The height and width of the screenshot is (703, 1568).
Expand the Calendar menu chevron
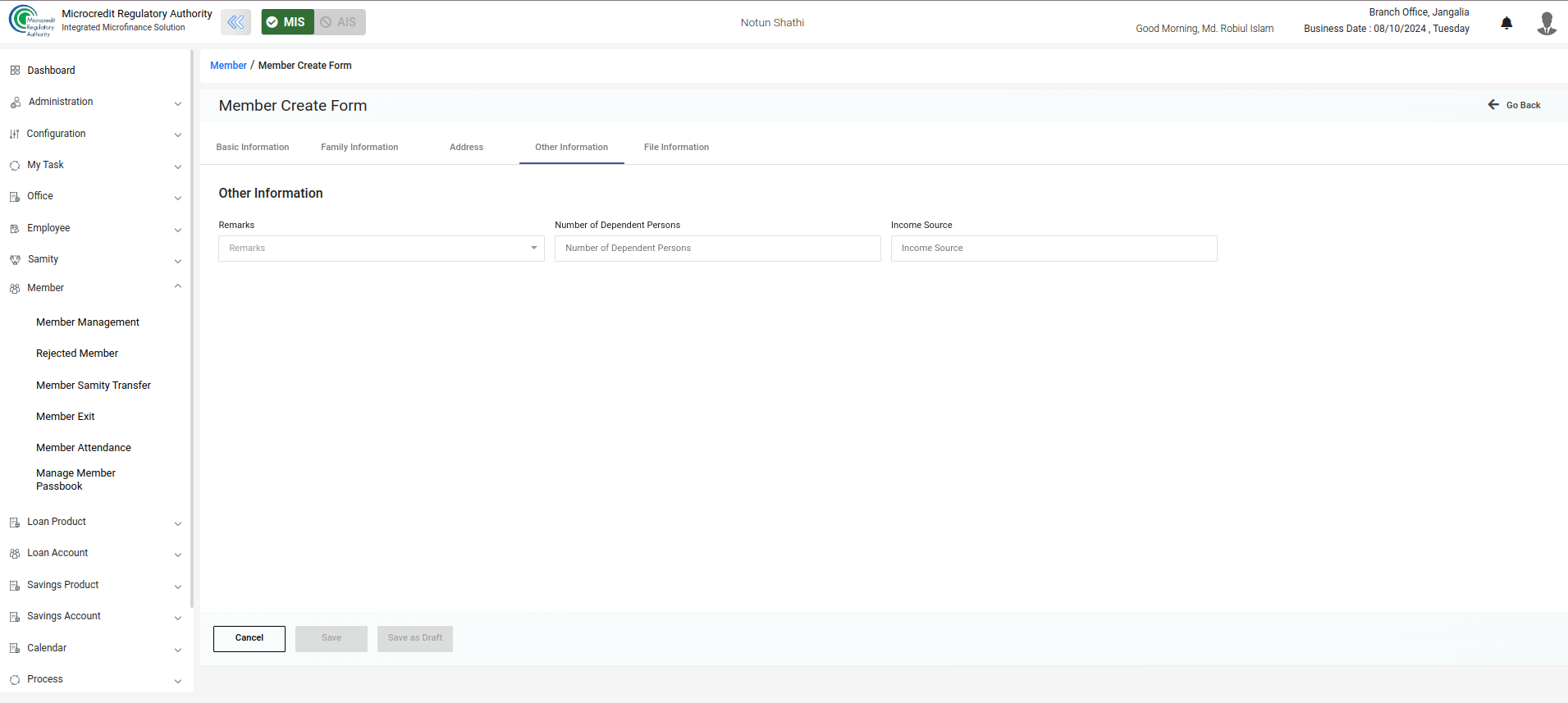click(x=178, y=650)
